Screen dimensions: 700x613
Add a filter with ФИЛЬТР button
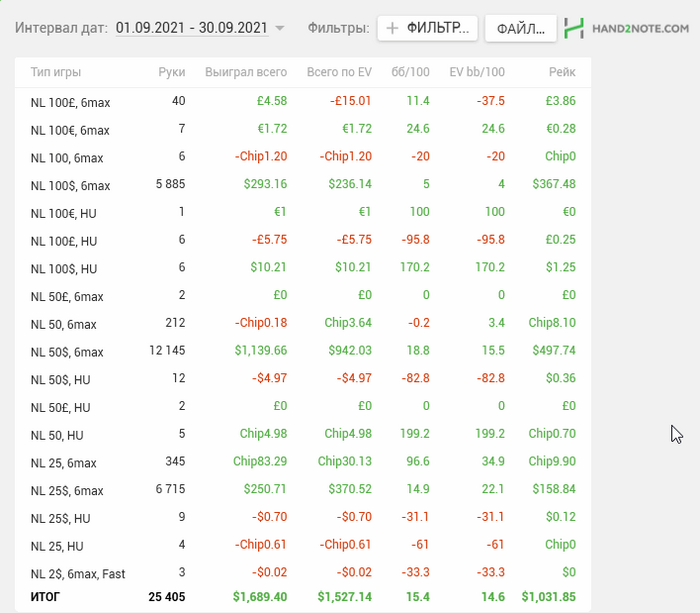pos(428,28)
